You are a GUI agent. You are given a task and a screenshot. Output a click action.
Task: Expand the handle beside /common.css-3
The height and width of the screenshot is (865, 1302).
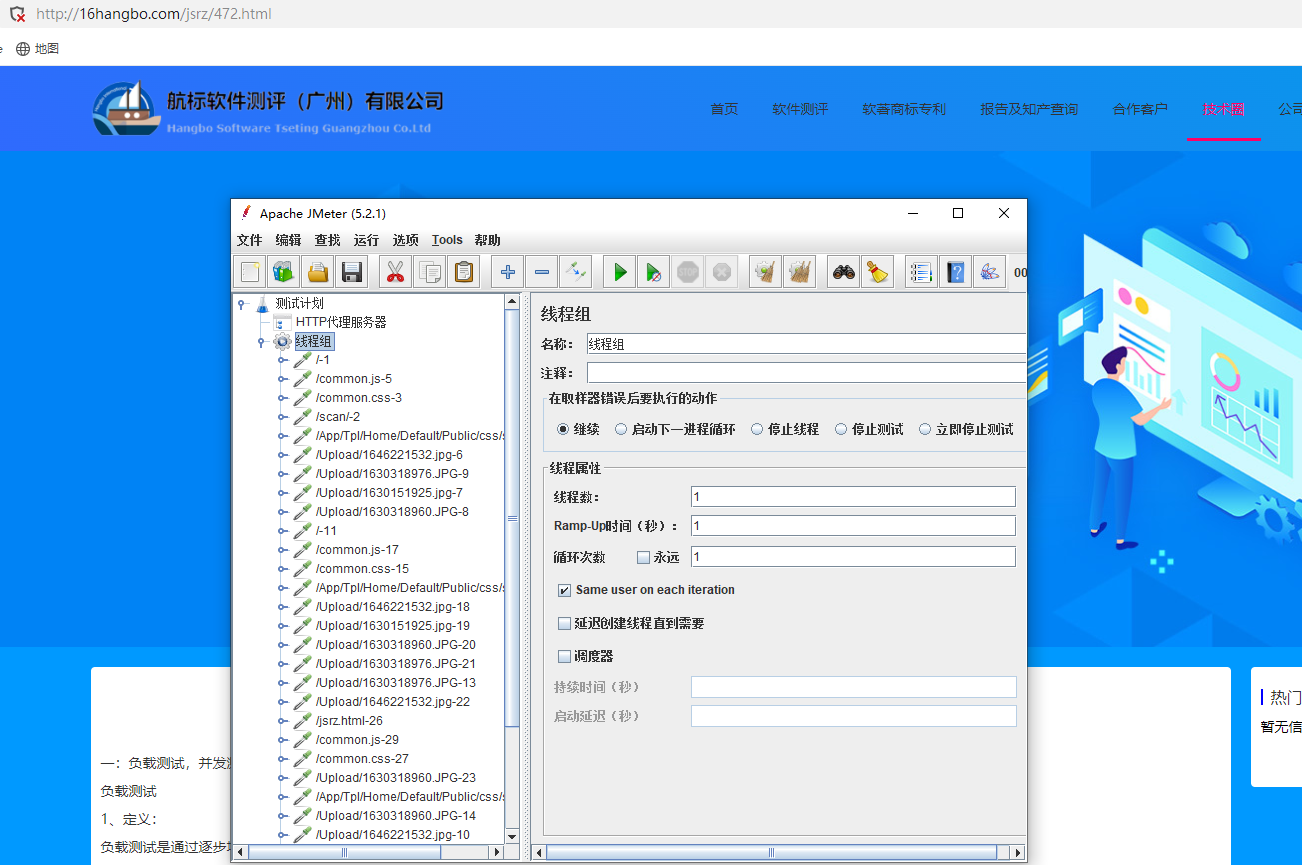(x=283, y=398)
